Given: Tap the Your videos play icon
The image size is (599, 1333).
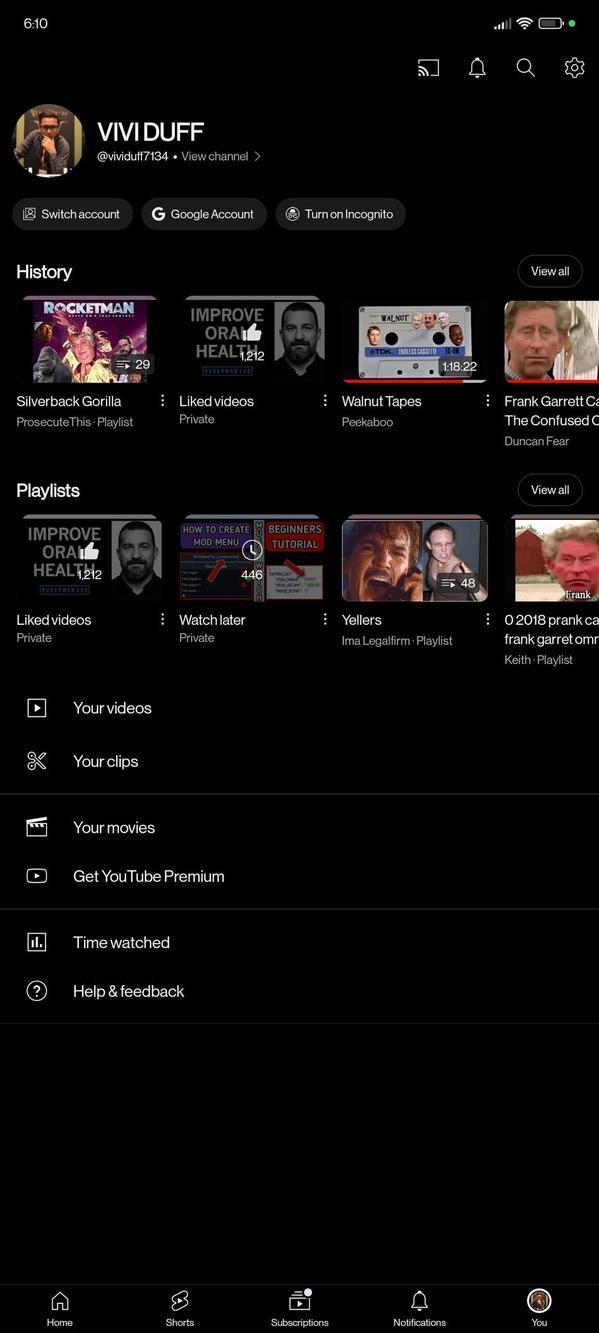Looking at the screenshot, I should click(37, 708).
